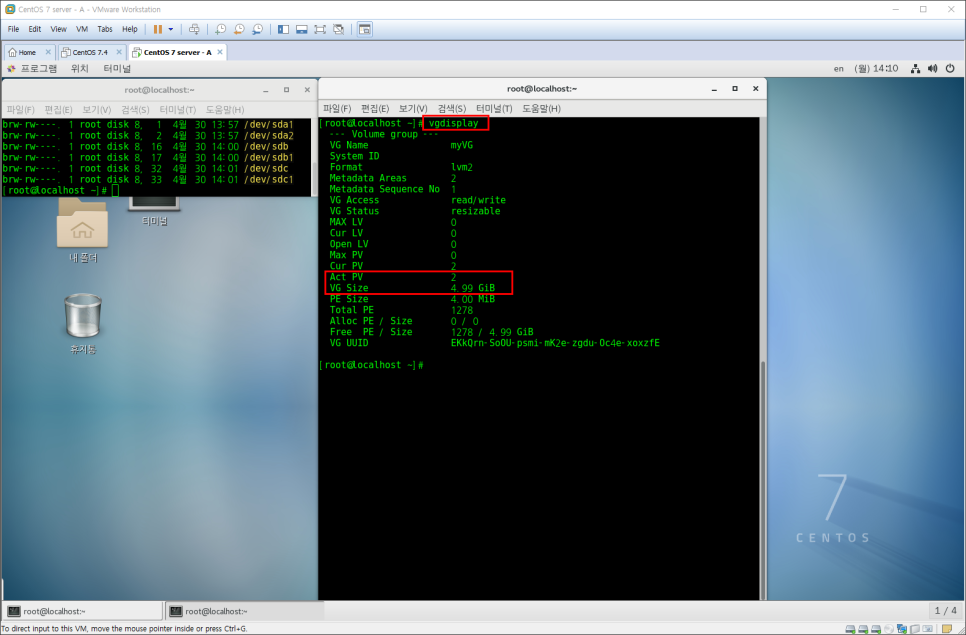Image resolution: width=966 pixels, height=635 pixels.
Task: Open 터미널(T) menu in left terminal
Action: coord(177,110)
